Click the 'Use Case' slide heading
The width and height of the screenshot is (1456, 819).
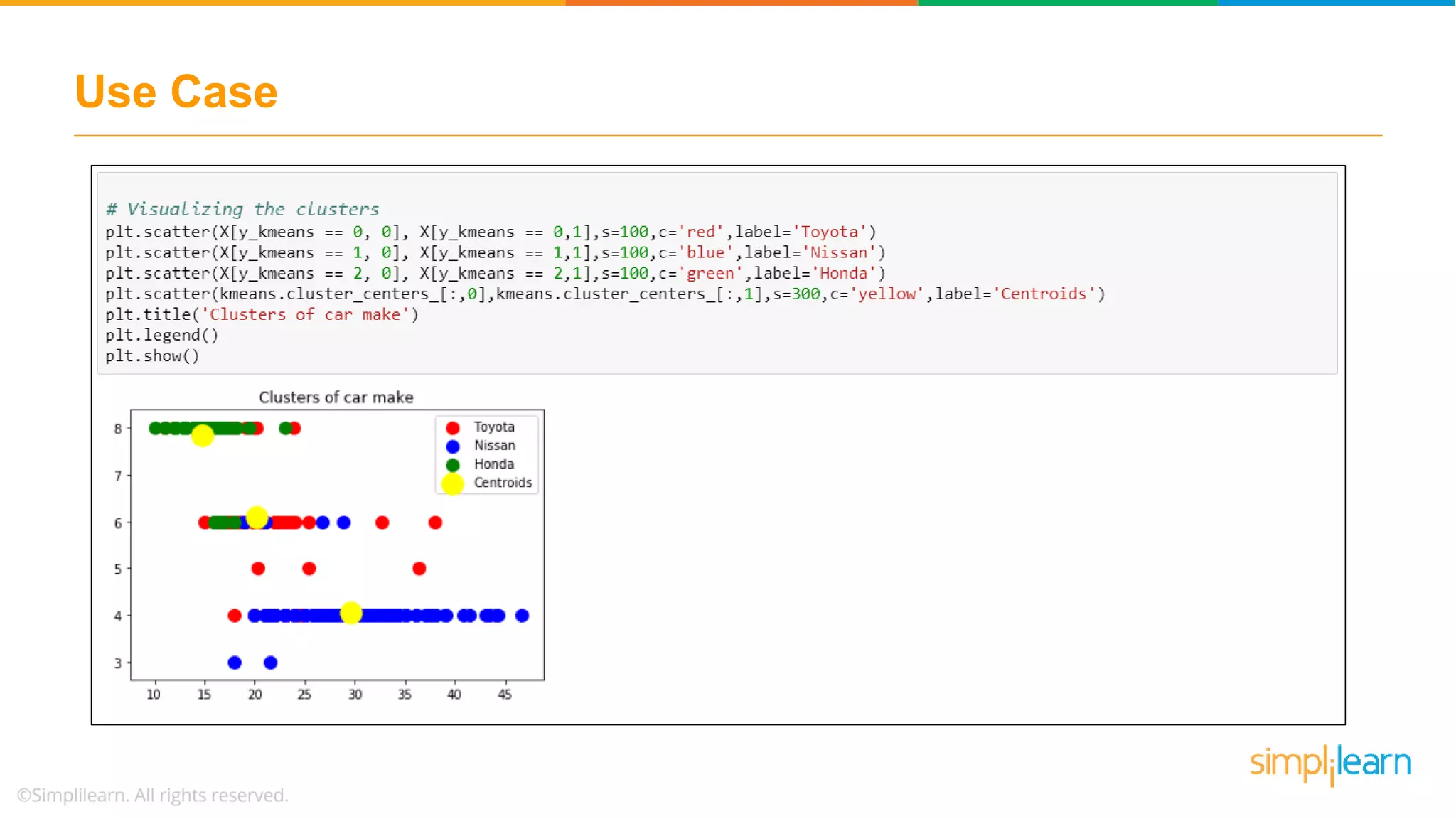(x=176, y=92)
